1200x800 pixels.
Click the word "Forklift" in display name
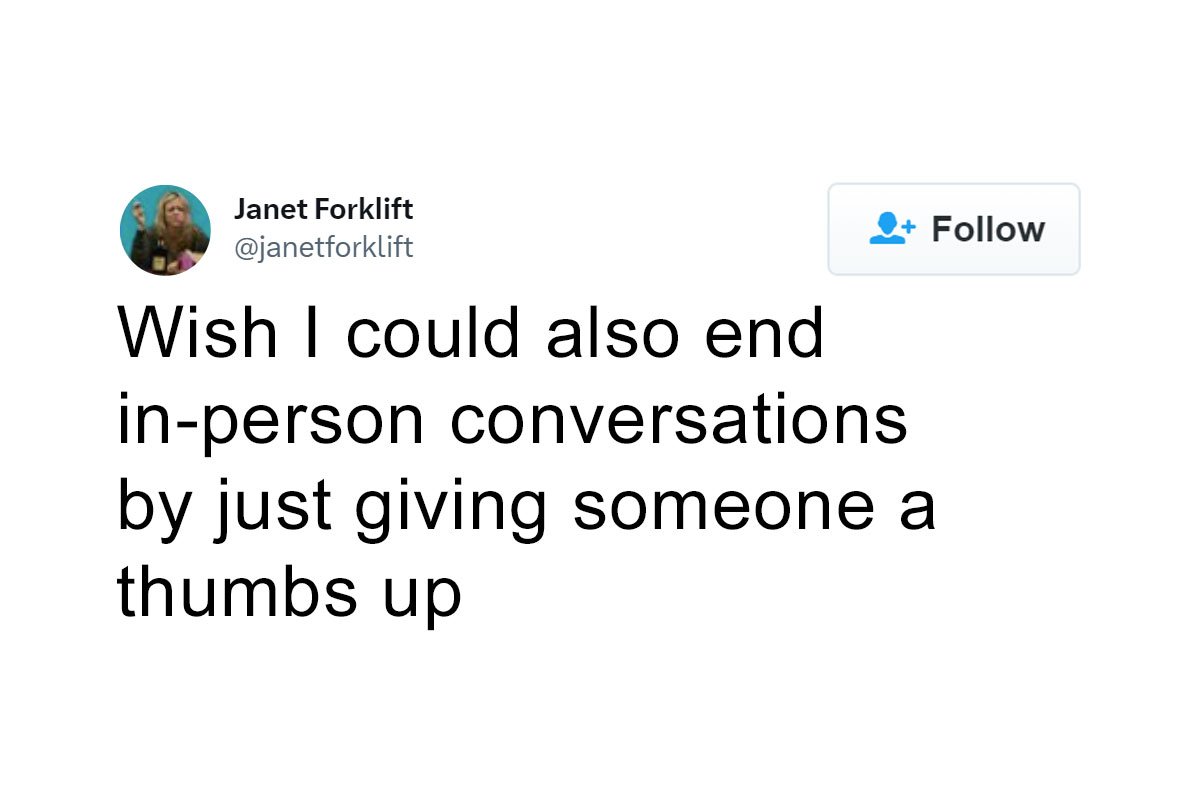tap(363, 210)
